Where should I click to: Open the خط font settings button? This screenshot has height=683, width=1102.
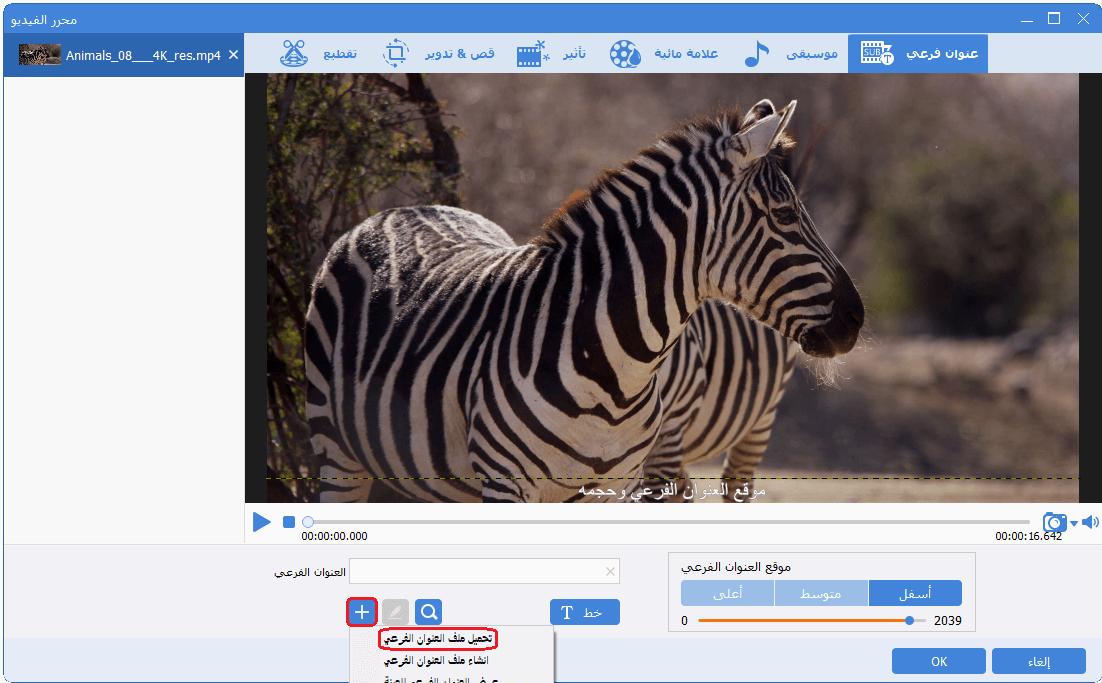(585, 612)
